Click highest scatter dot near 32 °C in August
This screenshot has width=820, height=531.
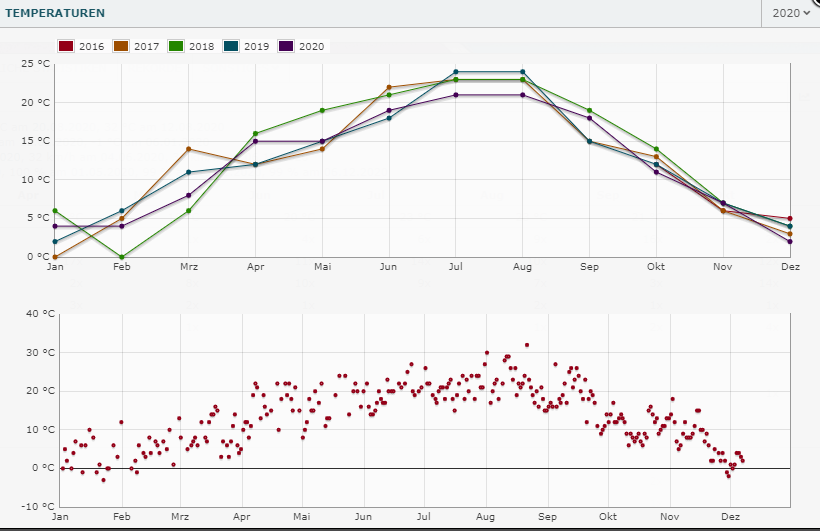[x=527, y=345]
